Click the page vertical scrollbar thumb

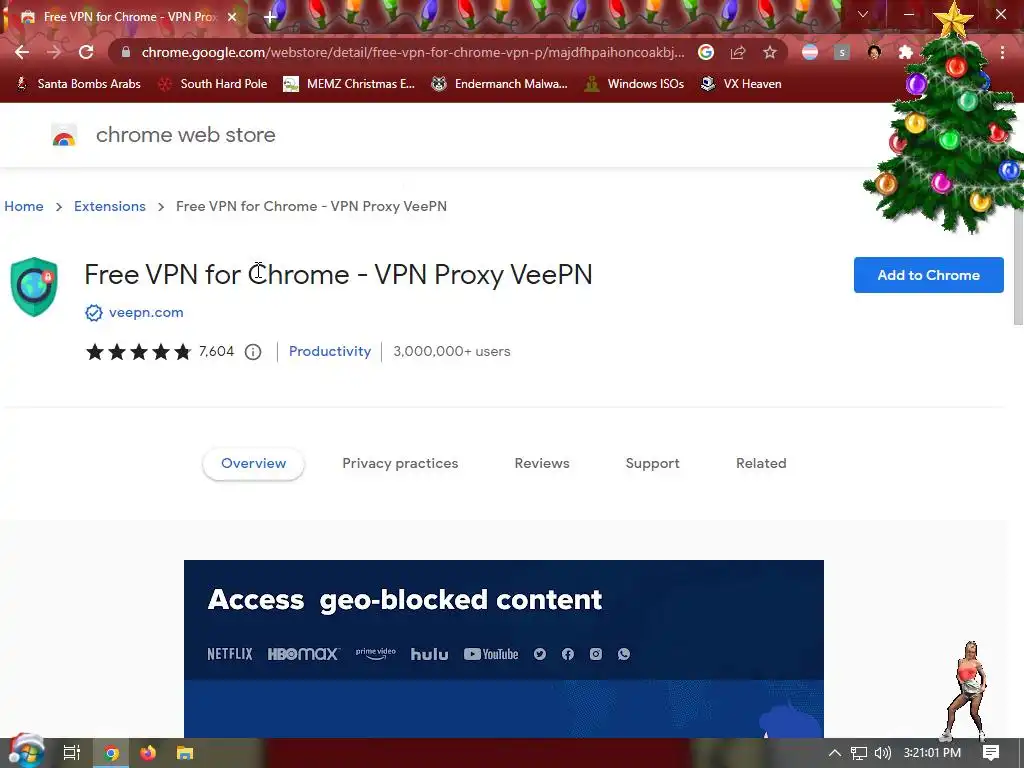[1018, 261]
